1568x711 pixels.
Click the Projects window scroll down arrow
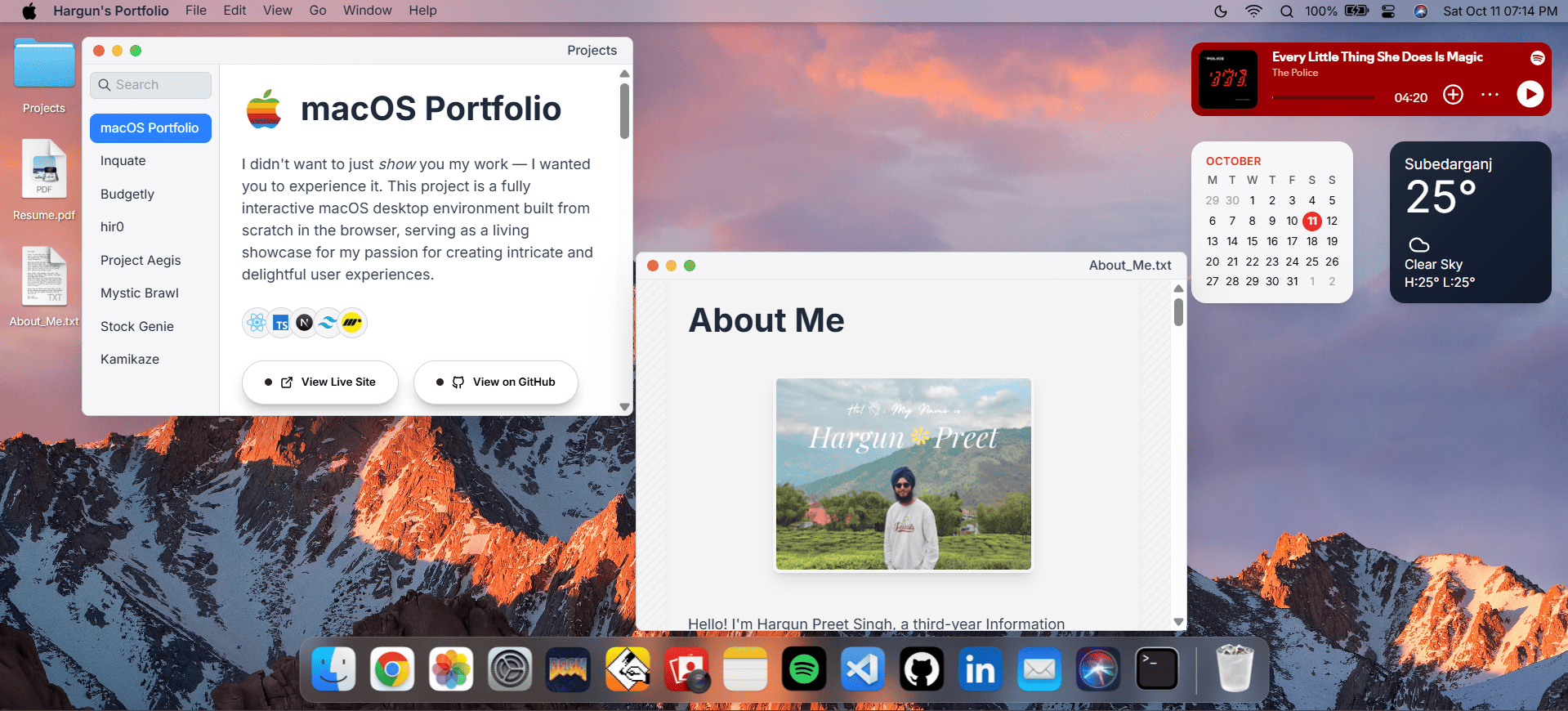(624, 406)
